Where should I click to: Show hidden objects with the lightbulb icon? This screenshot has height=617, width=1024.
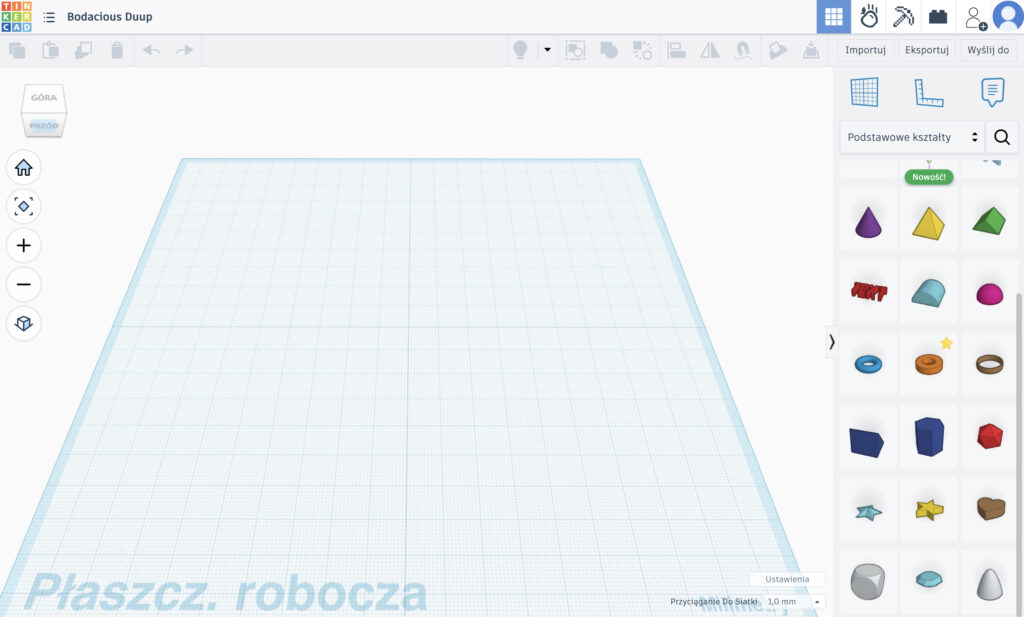[x=520, y=49]
